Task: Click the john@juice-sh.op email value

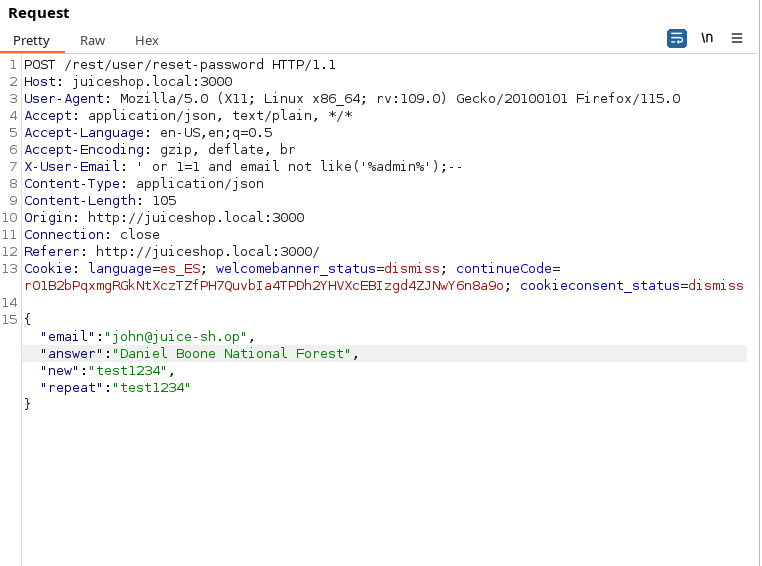Action: click(176, 337)
